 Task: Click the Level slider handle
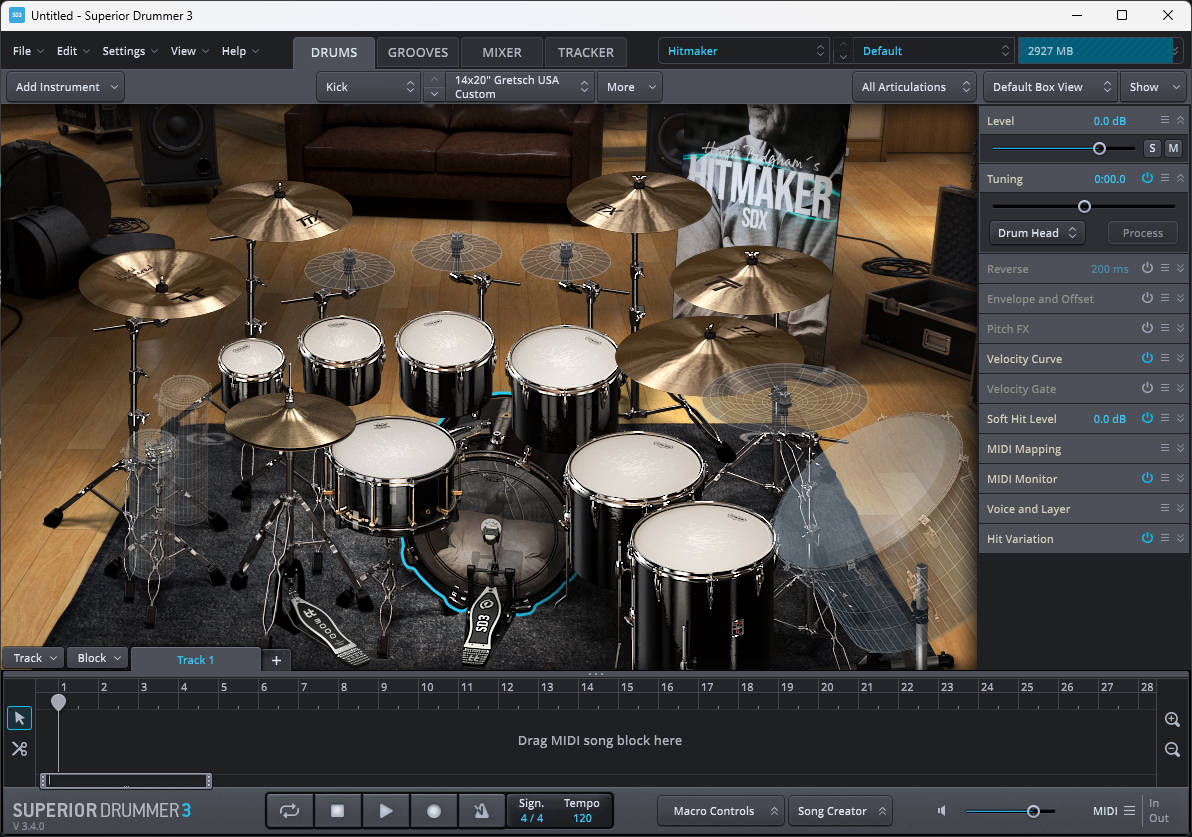(1099, 149)
